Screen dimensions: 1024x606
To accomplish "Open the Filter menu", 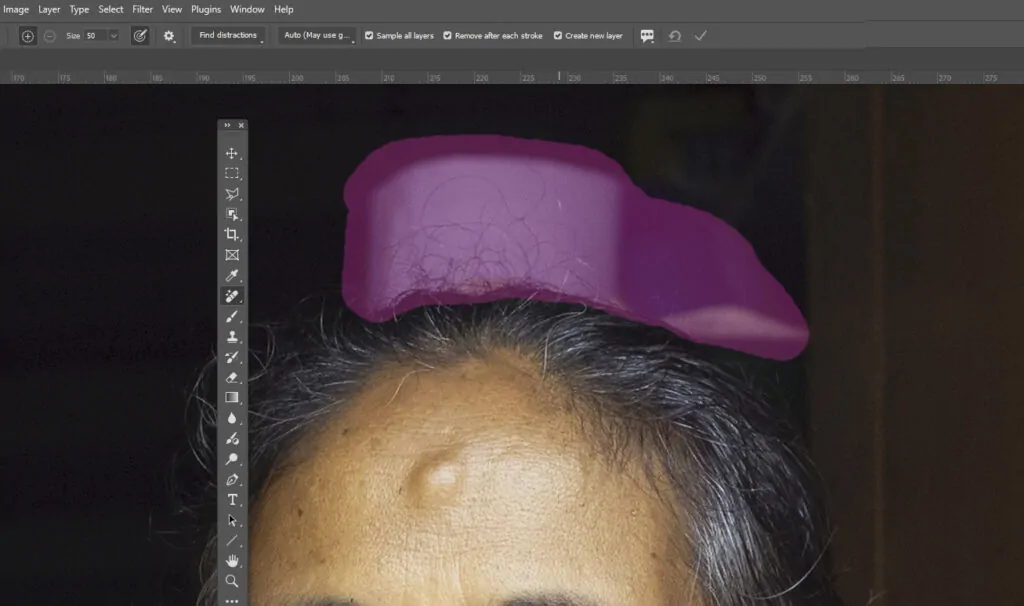I will (142, 9).
